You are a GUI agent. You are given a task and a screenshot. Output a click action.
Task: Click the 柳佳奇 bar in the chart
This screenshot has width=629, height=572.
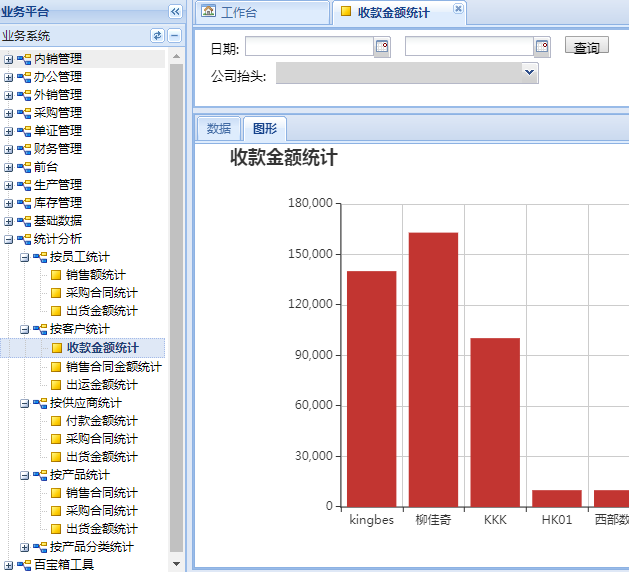[x=433, y=370]
